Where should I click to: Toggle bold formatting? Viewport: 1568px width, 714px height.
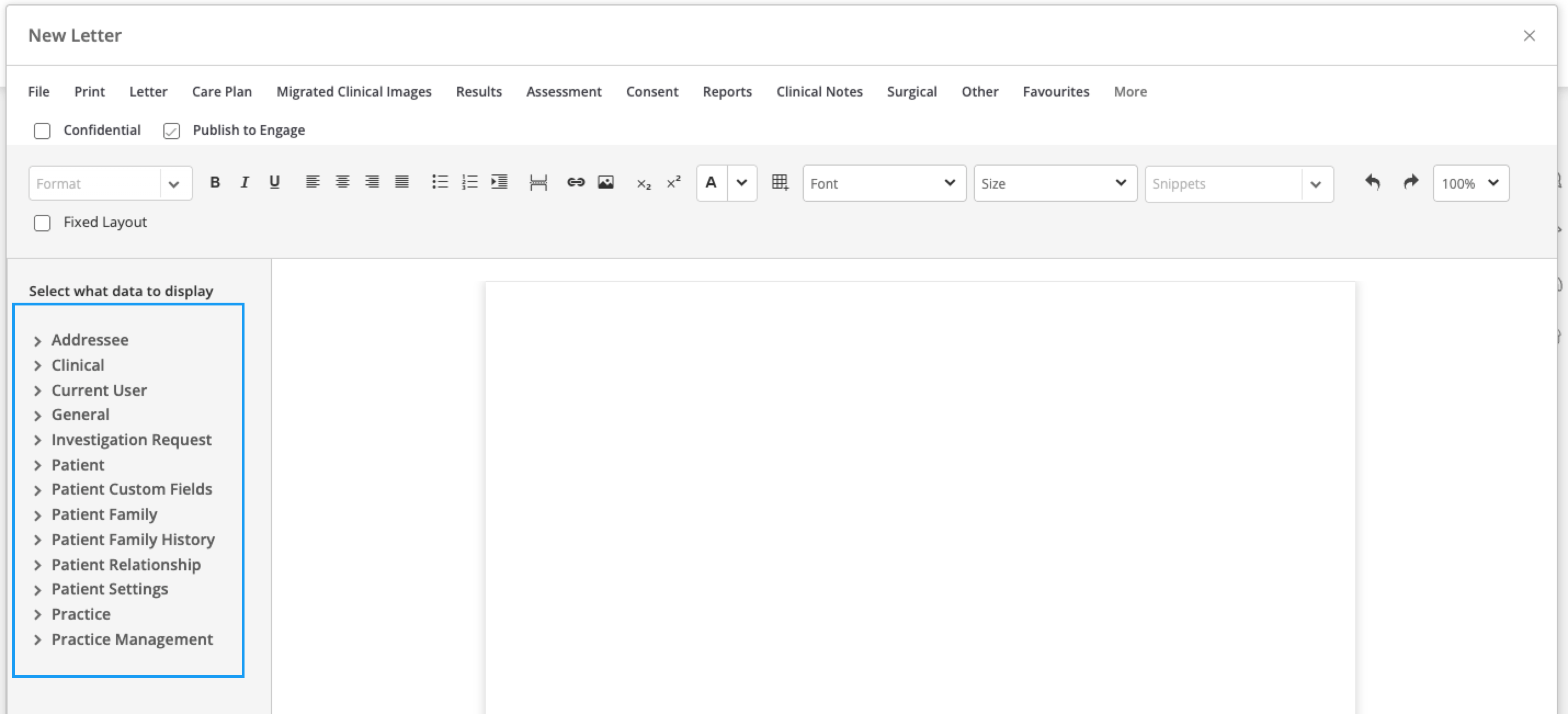[x=215, y=183]
